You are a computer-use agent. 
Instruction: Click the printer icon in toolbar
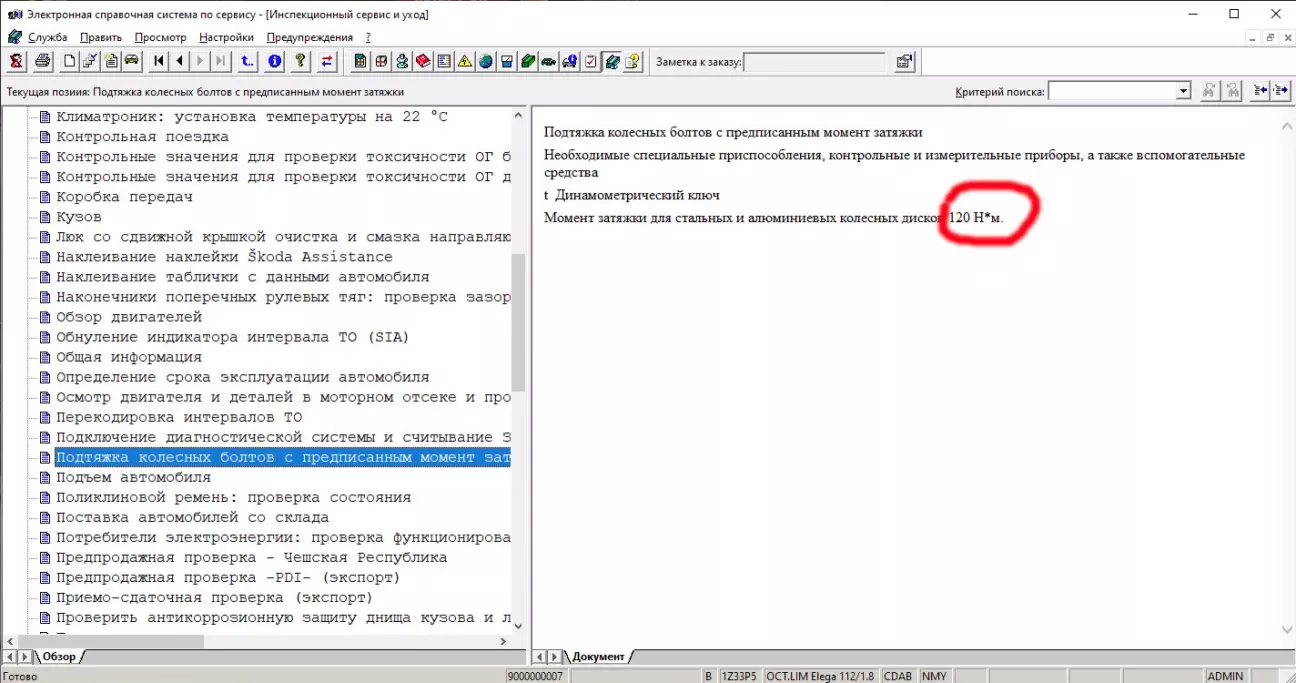(x=42, y=61)
